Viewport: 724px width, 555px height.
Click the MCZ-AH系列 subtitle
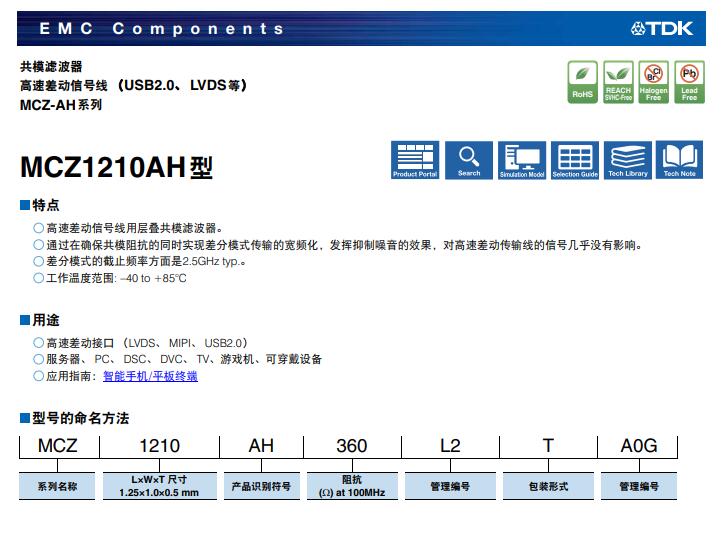[61, 105]
